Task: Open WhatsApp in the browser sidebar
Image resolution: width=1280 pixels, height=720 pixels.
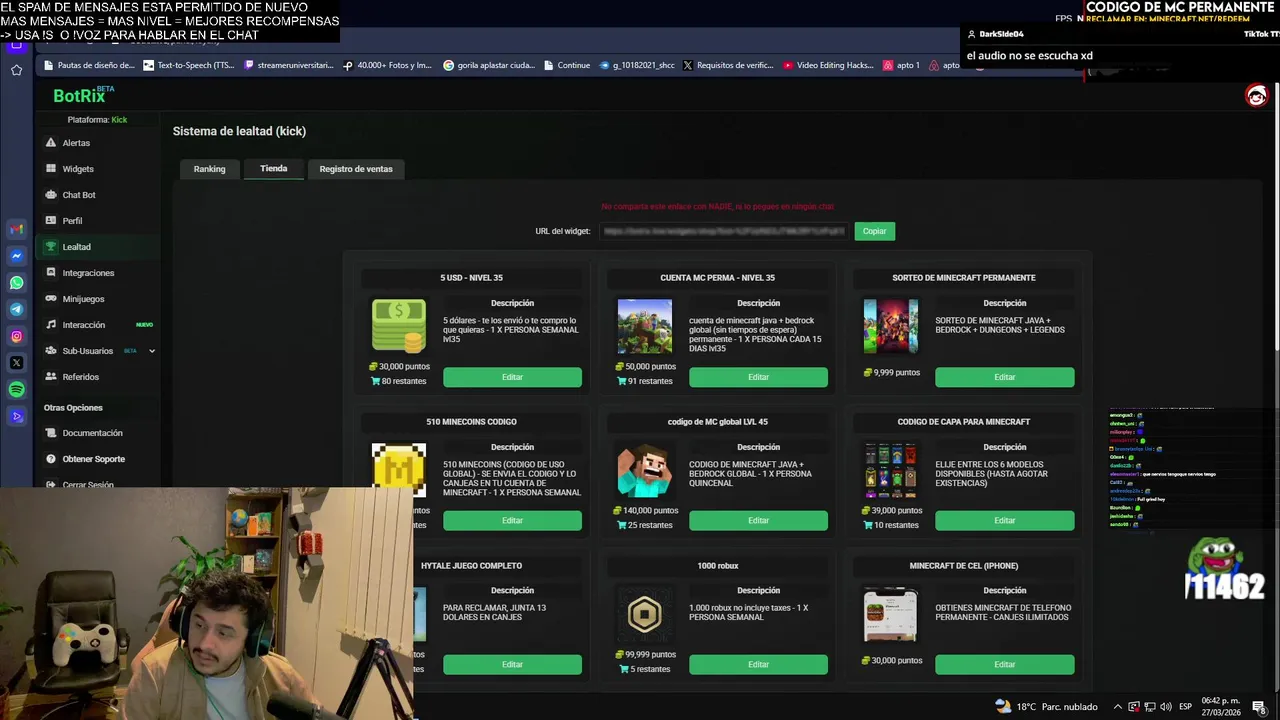Action: pyautogui.click(x=16, y=283)
